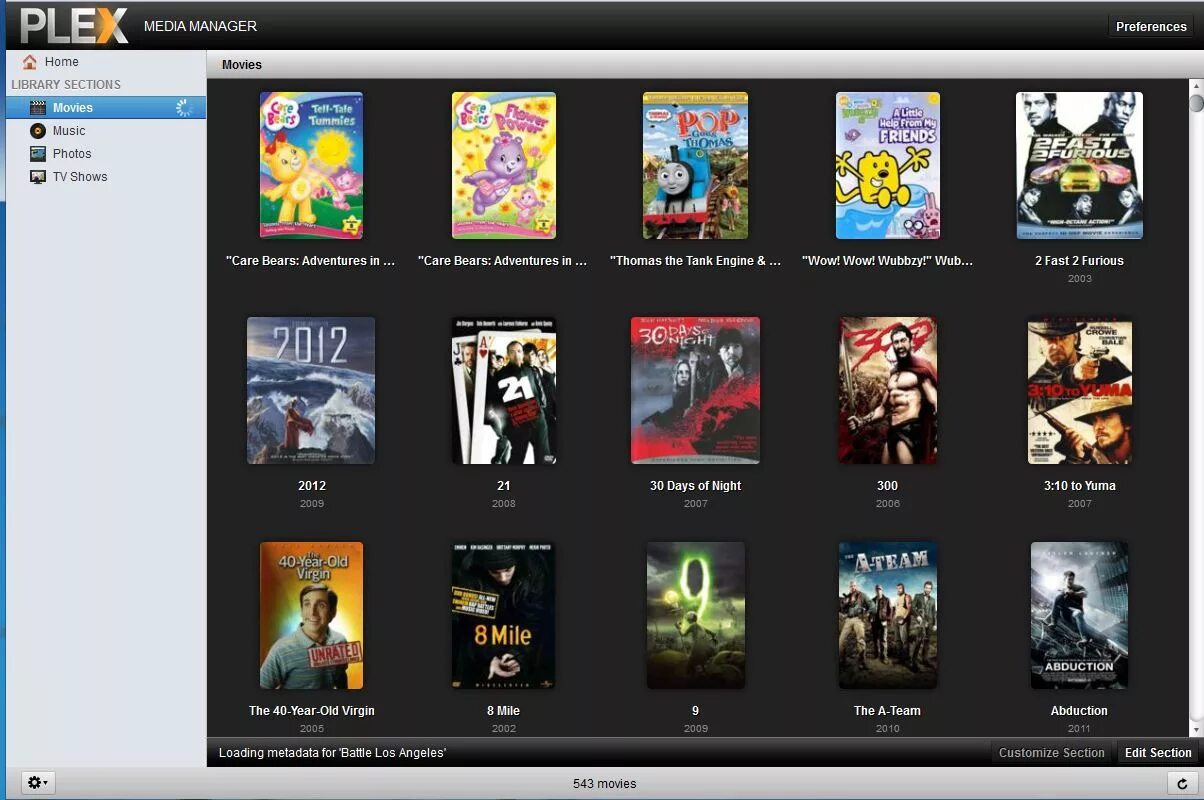
Task: Click the '543 movies' count text
Action: tap(604, 784)
